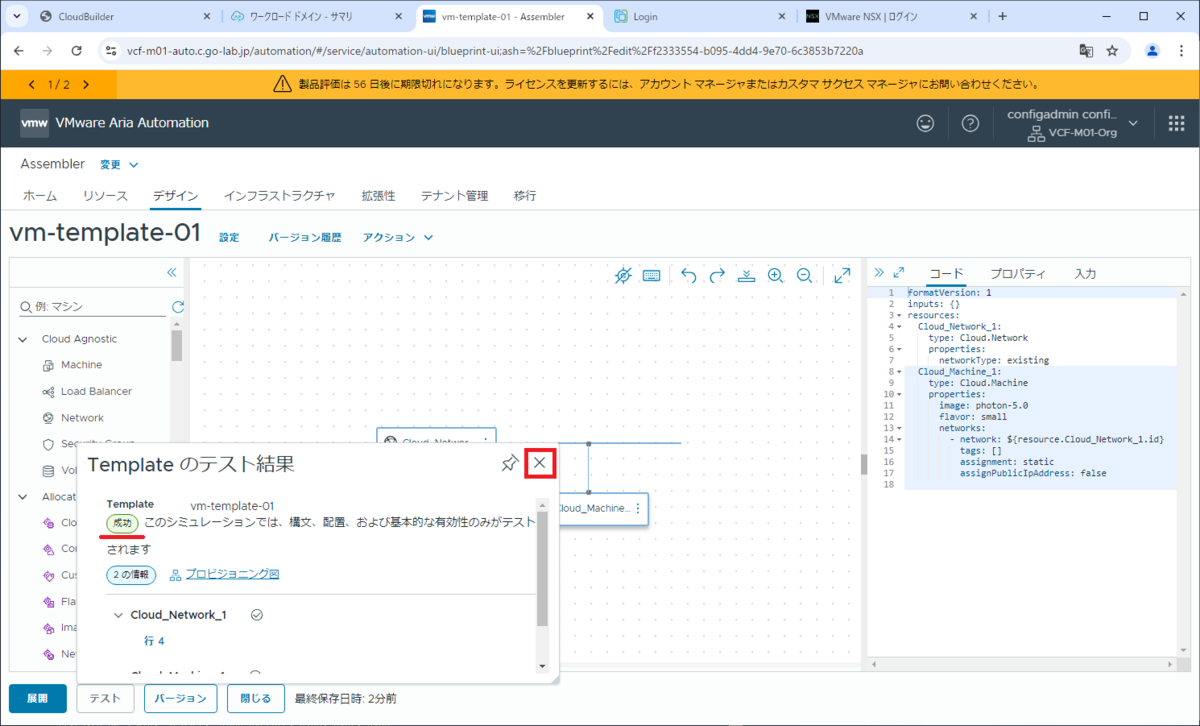Click the resource palette scrollbar

(177, 344)
